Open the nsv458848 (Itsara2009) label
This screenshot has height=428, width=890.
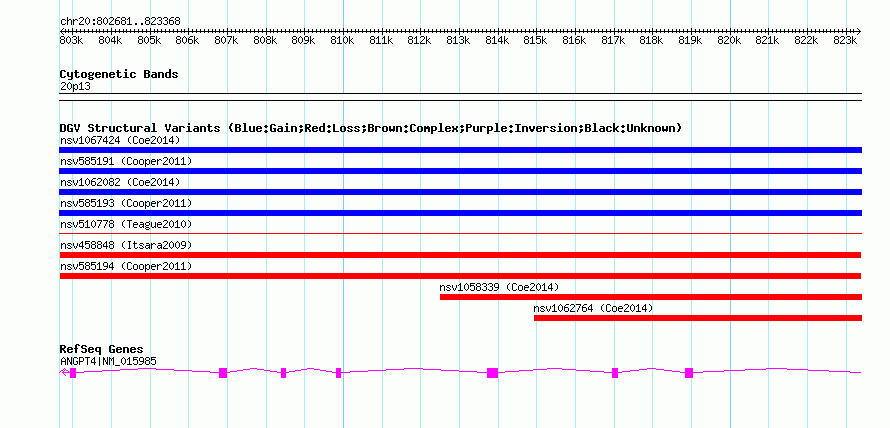point(126,245)
